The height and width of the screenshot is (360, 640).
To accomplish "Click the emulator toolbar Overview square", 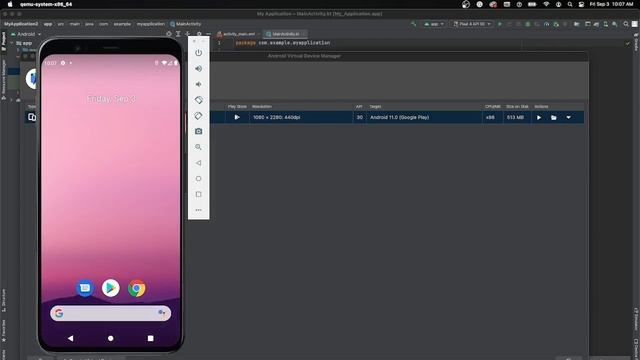I will 198,194.
